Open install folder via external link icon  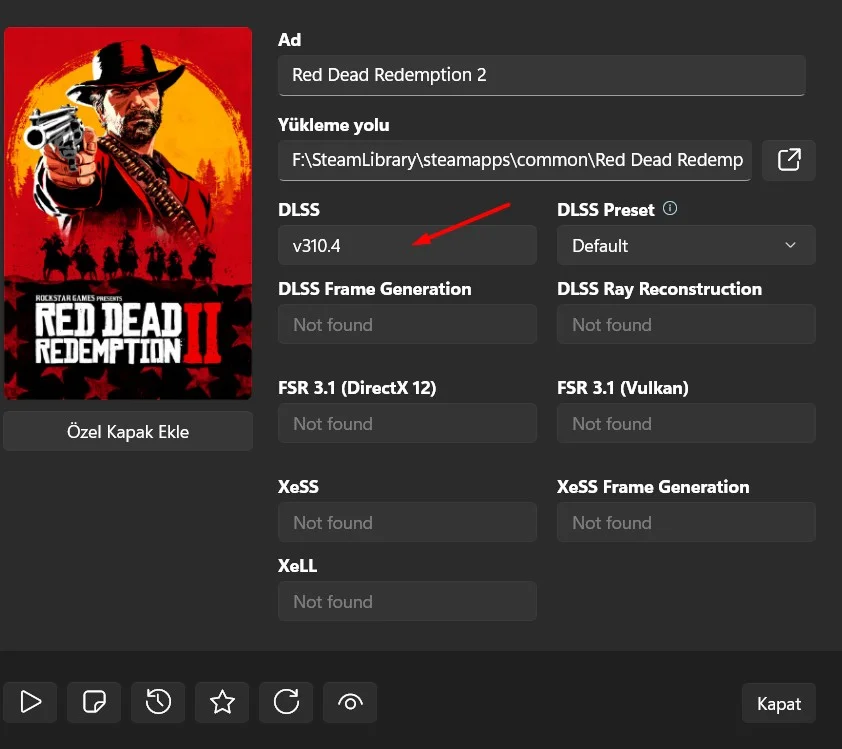tap(788, 160)
